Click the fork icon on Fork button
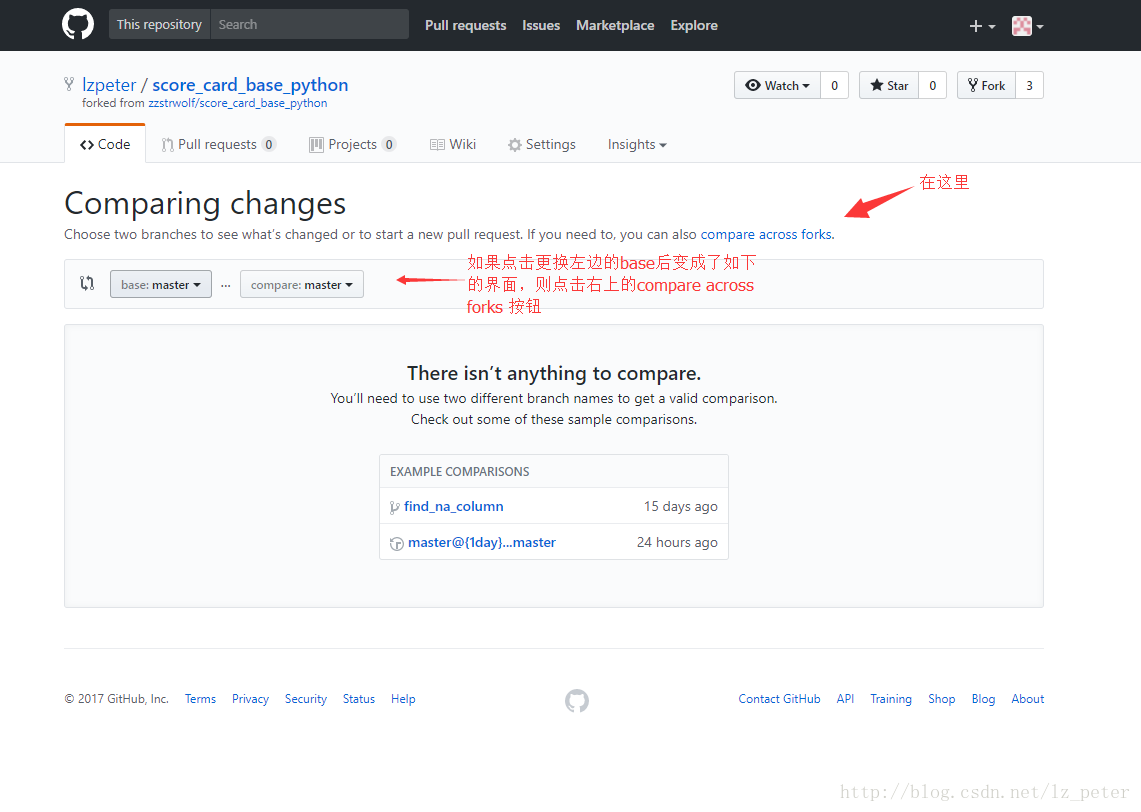Screen dimensions: 1141x812 coord(973,85)
